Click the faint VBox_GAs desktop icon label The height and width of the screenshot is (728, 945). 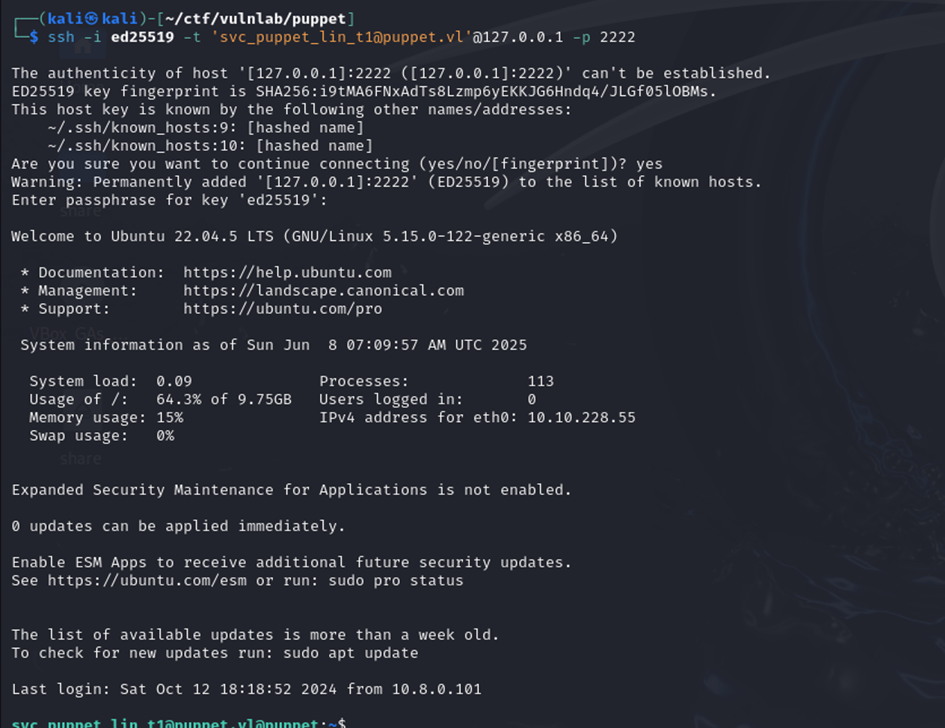tap(66, 332)
